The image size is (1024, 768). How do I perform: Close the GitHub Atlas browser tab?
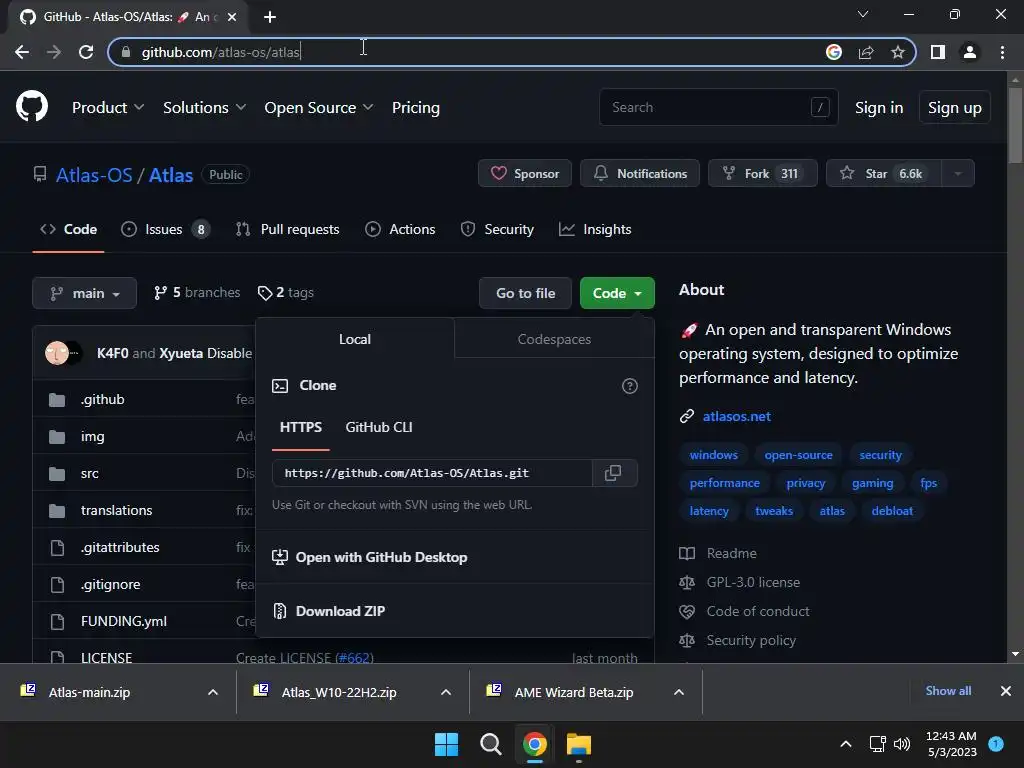(x=232, y=17)
